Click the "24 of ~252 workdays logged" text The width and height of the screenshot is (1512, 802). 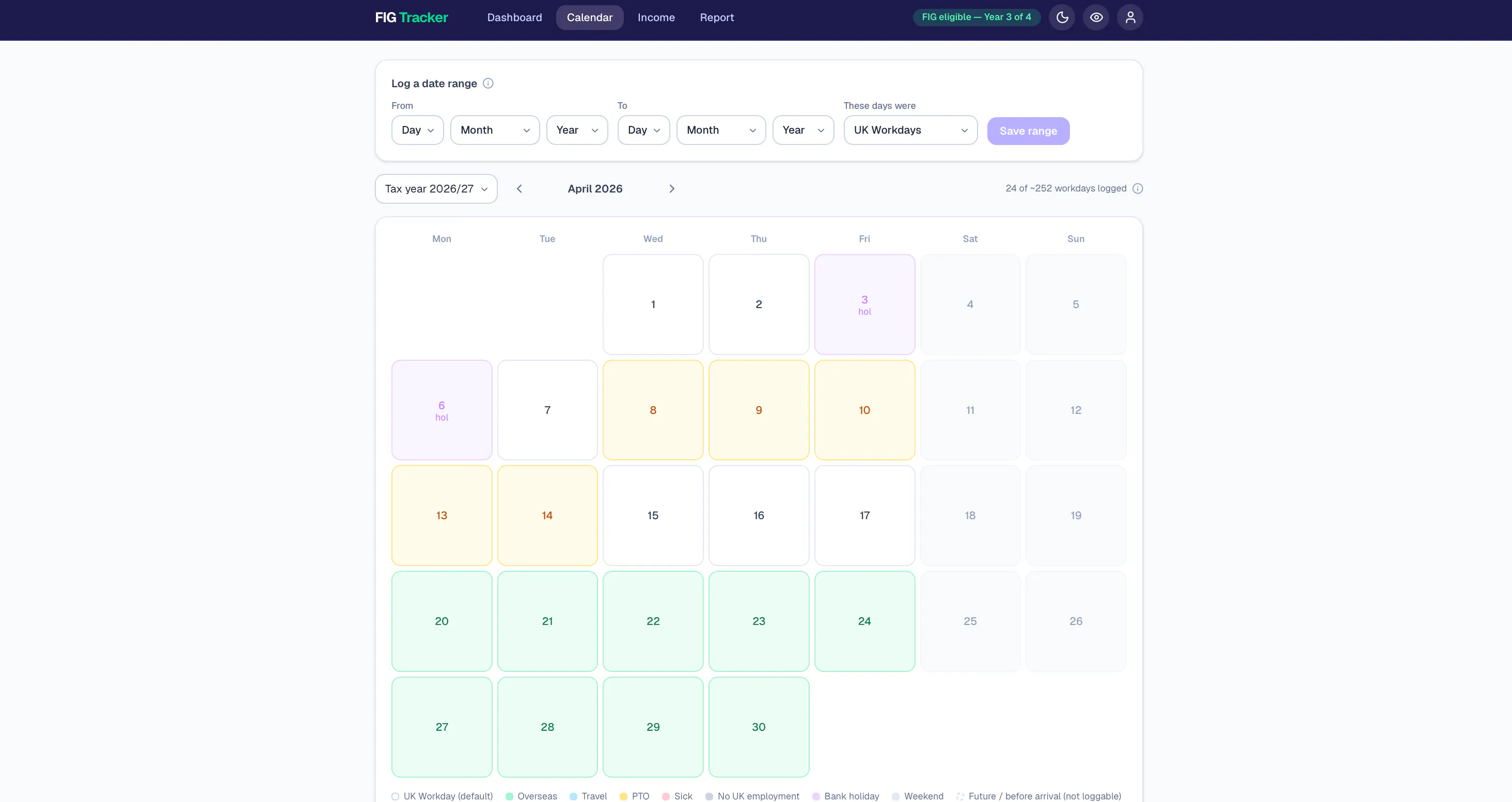(x=1066, y=188)
